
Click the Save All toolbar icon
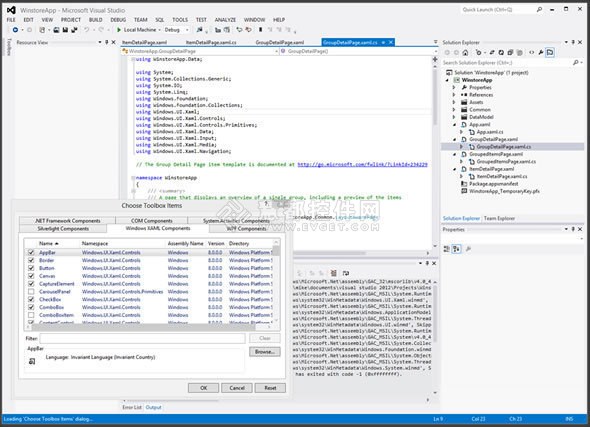[x=74, y=30]
